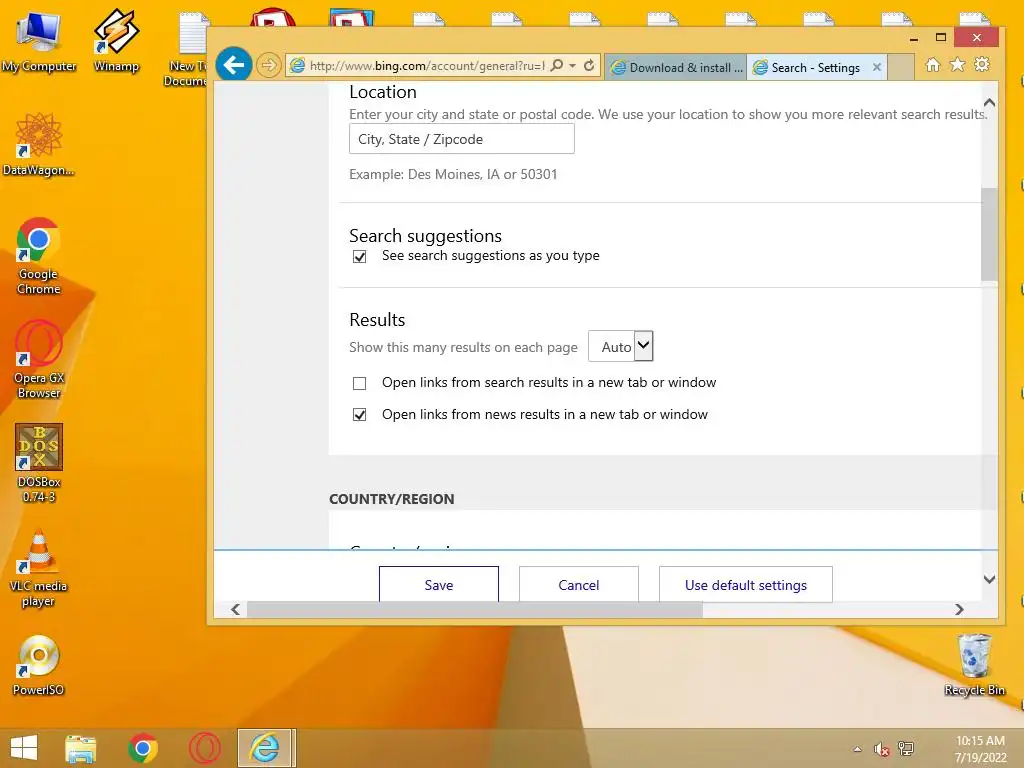Image resolution: width=1024 pixels, height=768 pixels.
Task: Select DOSBox 0.74-3 desktop icon
Action: click(x=39, y=463)
